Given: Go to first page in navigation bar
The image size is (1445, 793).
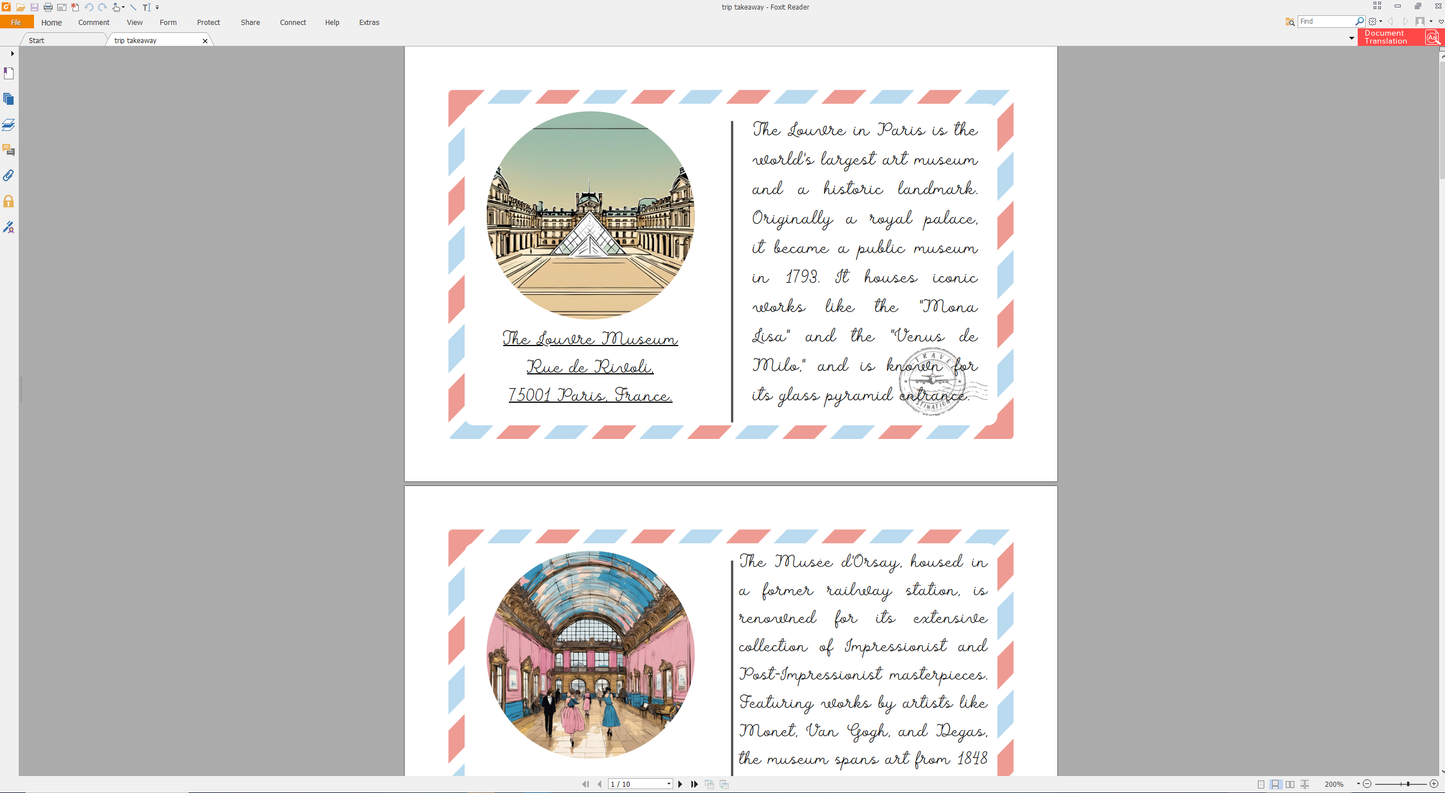Looking at the screenshot, I should 586,784.
